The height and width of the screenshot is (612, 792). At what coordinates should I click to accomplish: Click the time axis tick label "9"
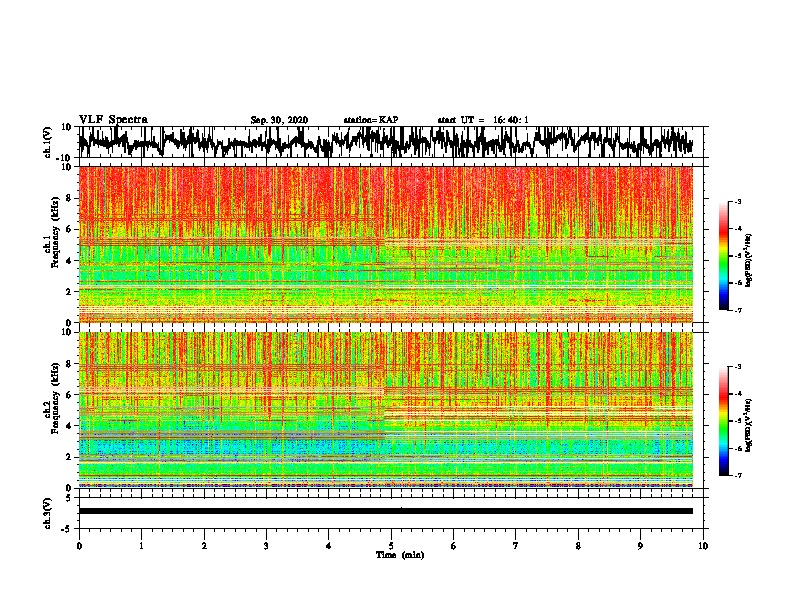(x=640, y=546)
